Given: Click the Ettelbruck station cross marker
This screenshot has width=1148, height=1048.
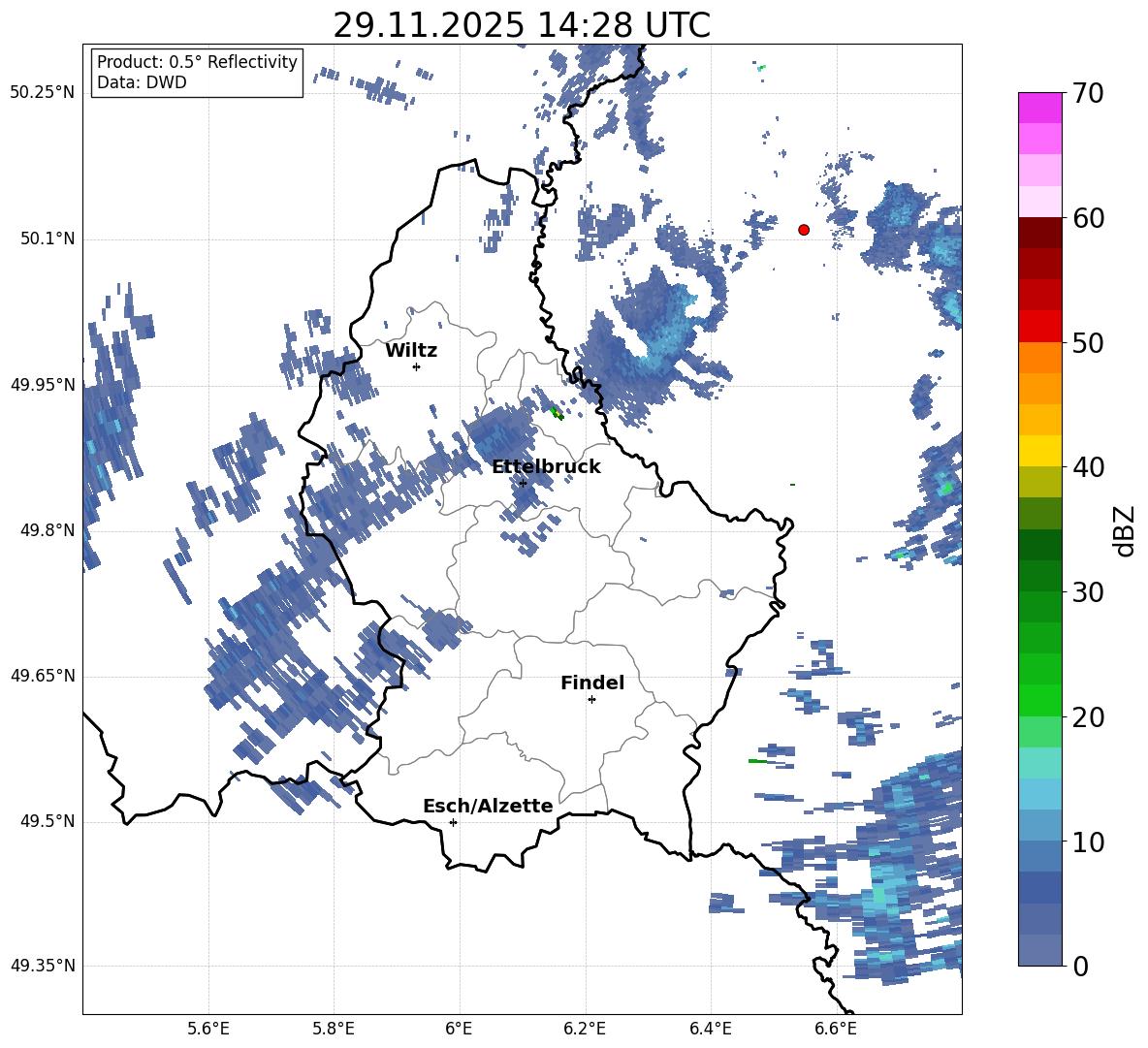Looking at the screenshot, I should 523,483.
